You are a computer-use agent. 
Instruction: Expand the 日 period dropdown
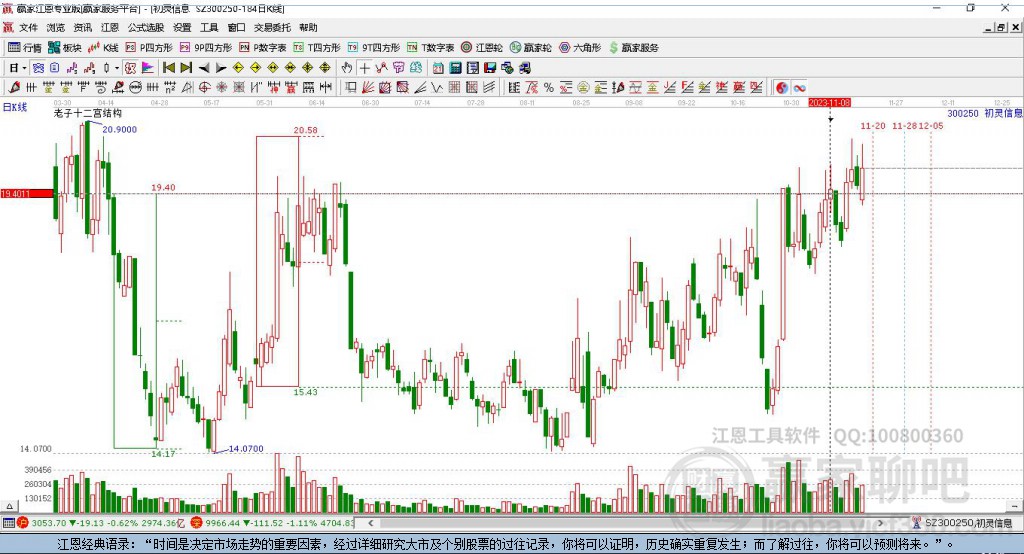16,68
